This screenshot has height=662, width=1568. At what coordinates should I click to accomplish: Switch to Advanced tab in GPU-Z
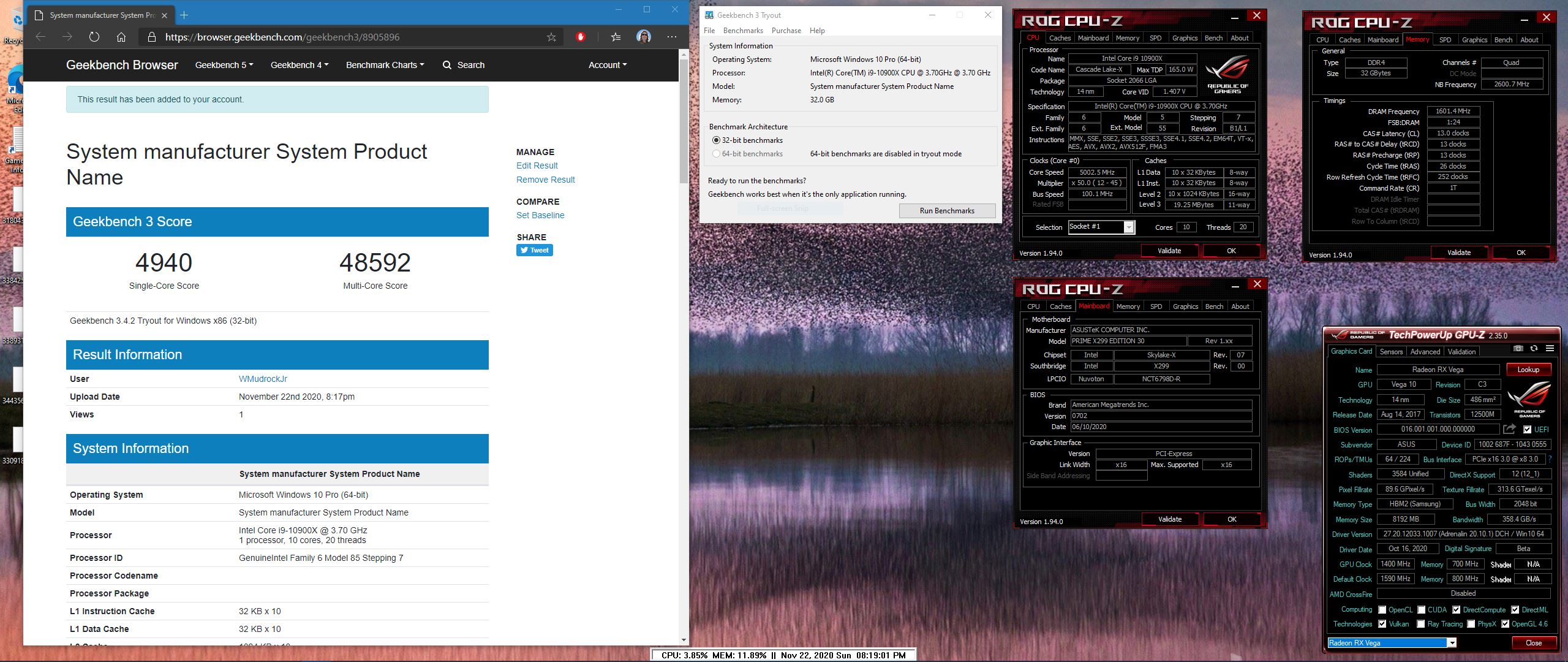click(1425, 352)
